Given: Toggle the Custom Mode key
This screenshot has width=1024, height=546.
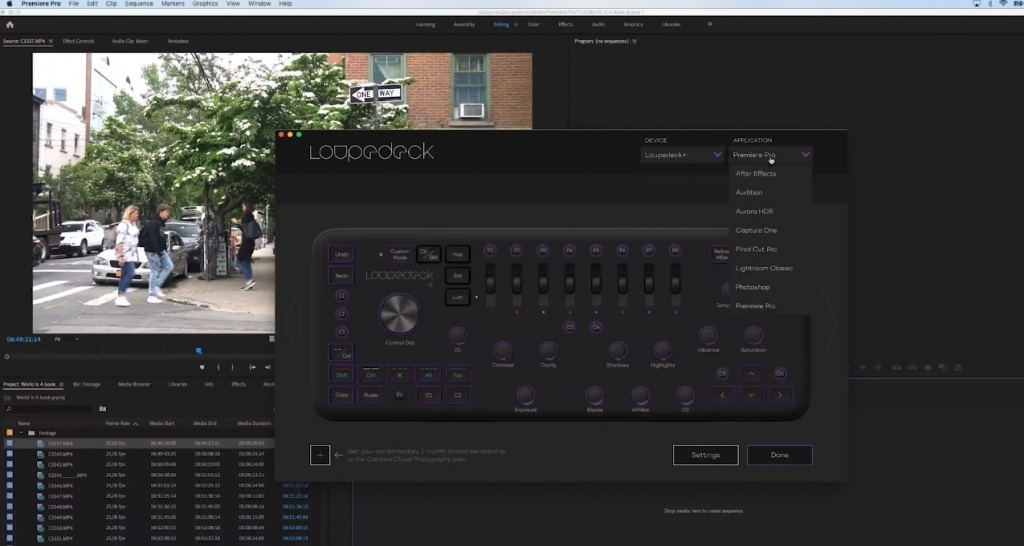Looking at the screenshot, I should (399, 254).
